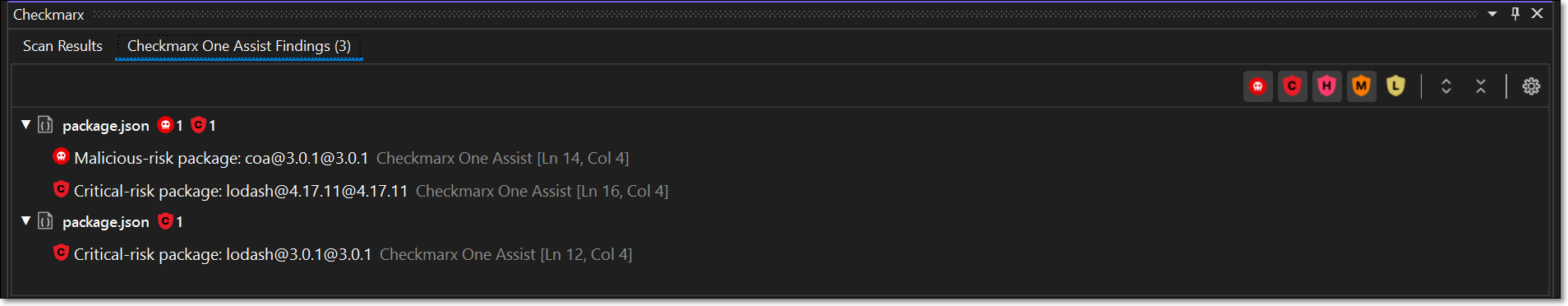Click the first package.json file icon

[46, 125]
